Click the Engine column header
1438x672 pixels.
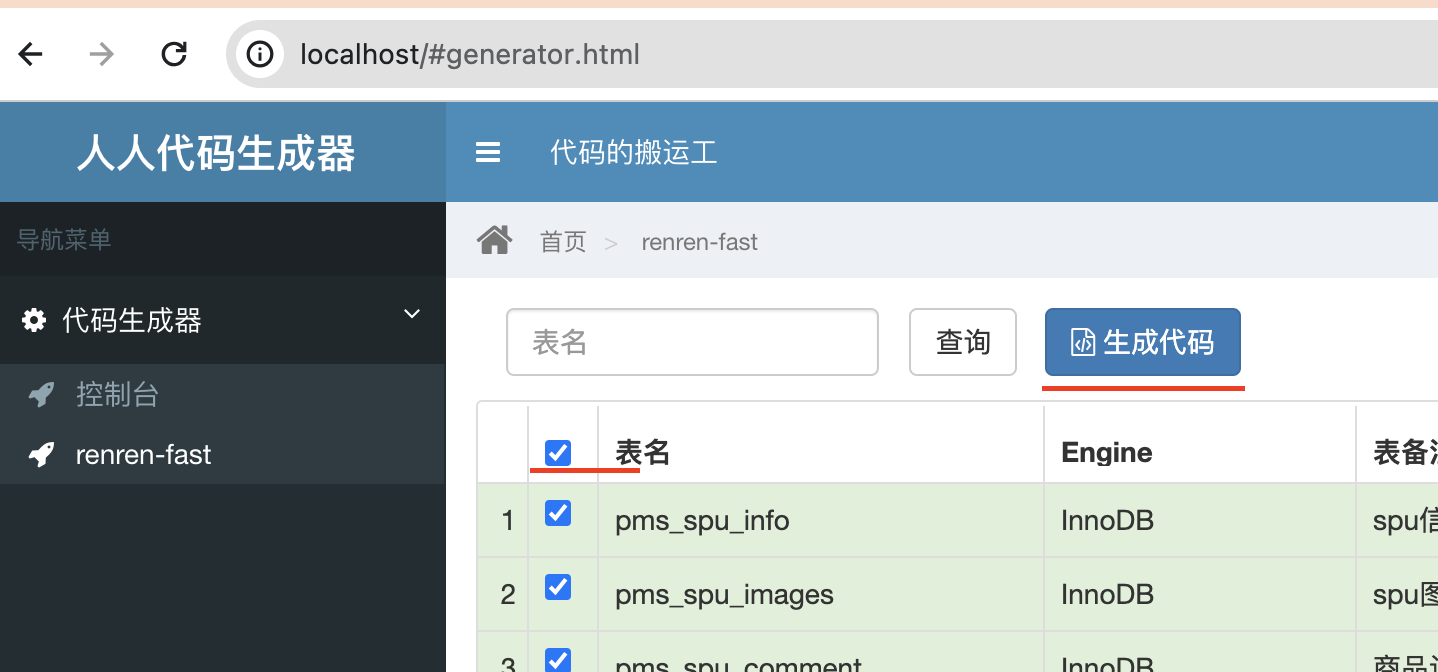[x=1106, y=453]
